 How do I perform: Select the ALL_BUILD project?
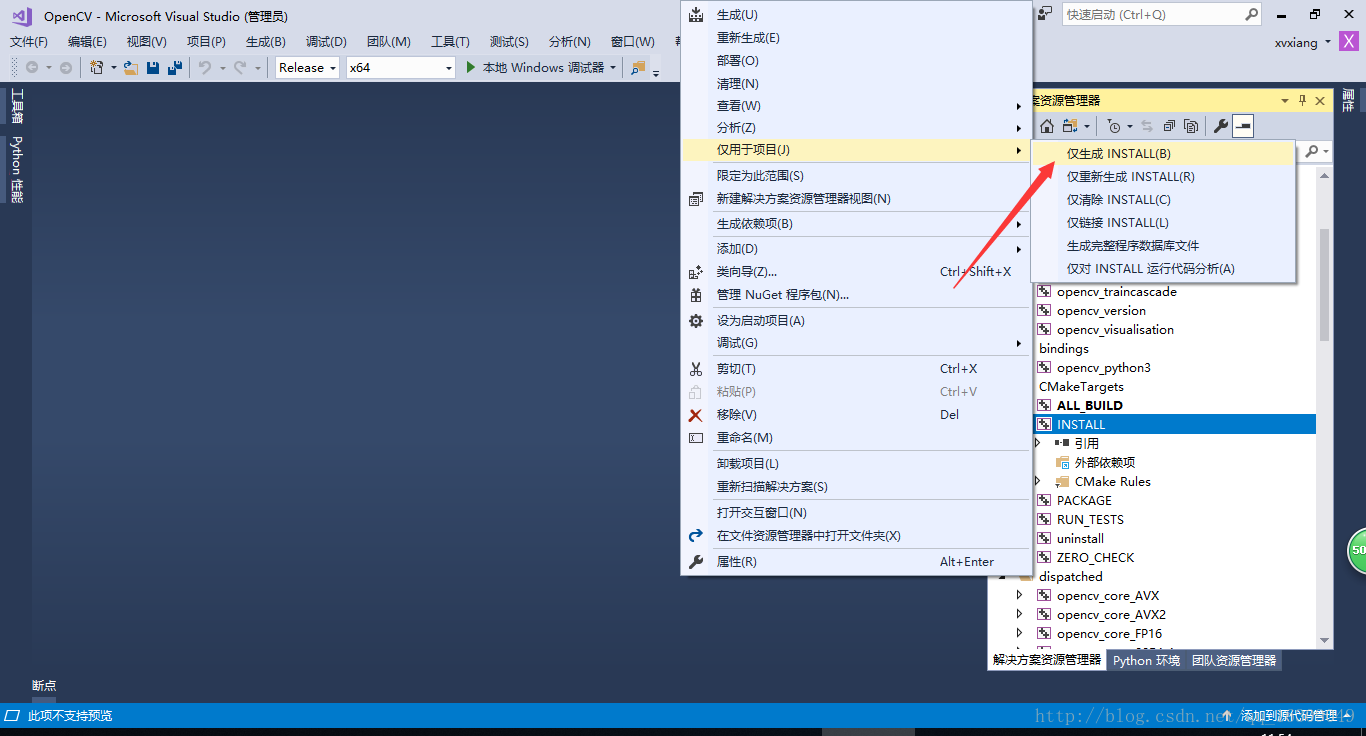[1089, 405]
